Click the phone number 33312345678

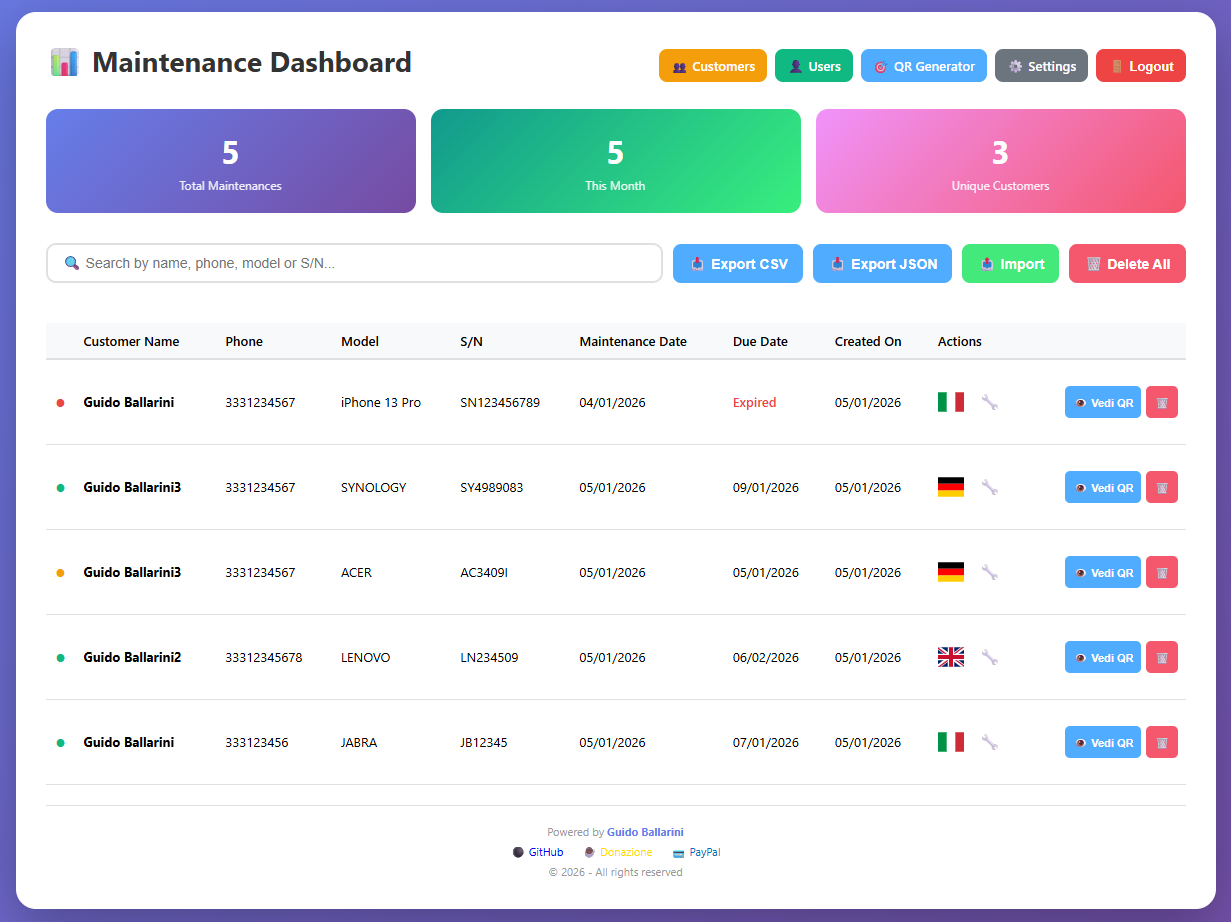(263, 657)
